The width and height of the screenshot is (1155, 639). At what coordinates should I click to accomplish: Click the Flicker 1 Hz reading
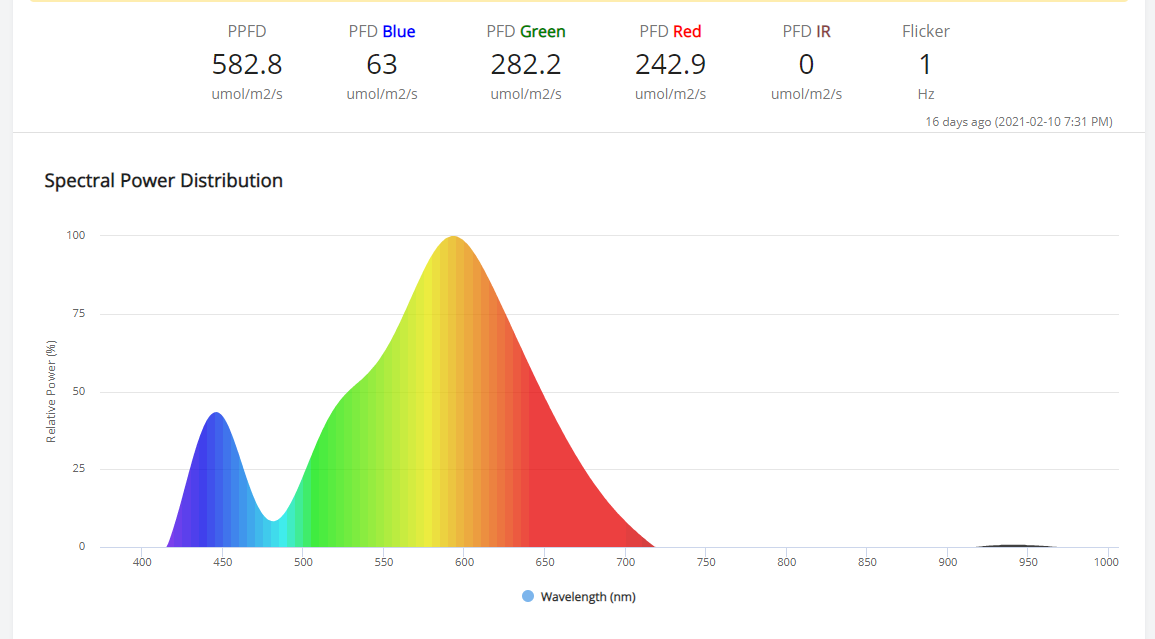pyautogui.click(x=926, y=64)
